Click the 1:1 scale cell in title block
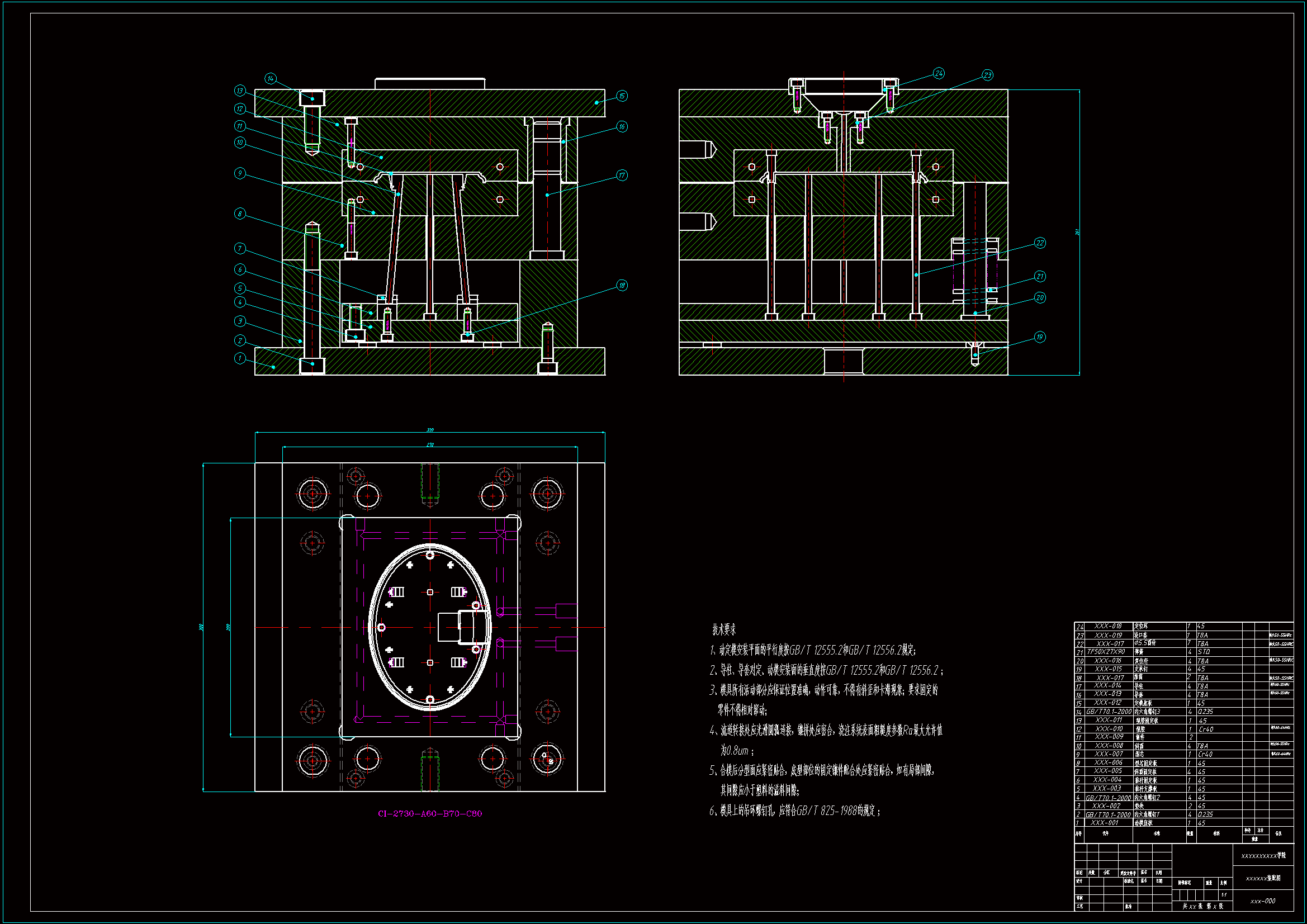1307x924 pixels. click(1223, 894)
